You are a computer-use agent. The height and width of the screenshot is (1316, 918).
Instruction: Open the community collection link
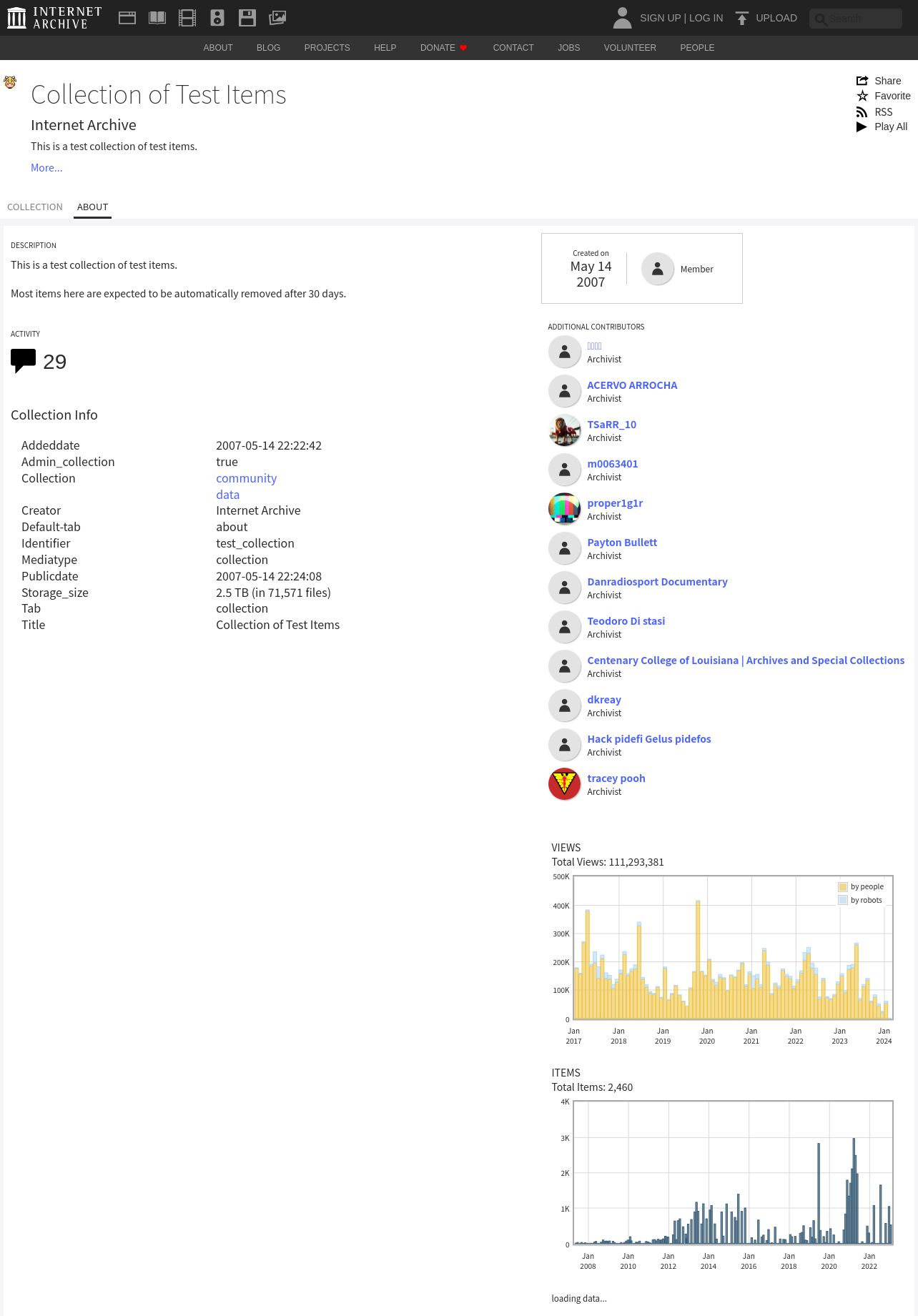(x=247, y=478)
